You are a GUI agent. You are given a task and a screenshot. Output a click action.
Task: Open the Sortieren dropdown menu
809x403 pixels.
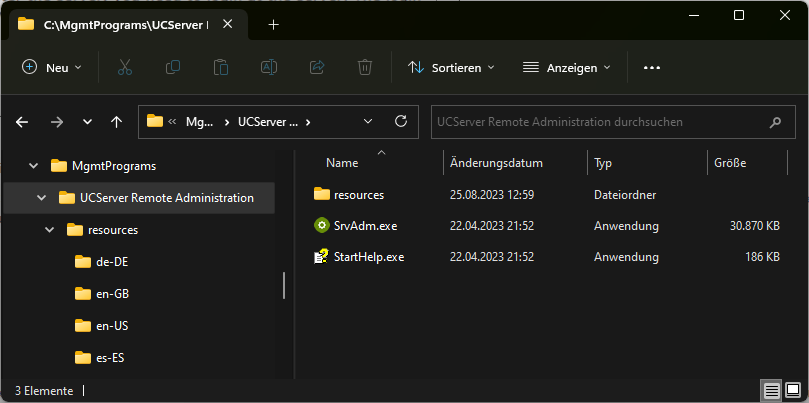tap(451, 68)
